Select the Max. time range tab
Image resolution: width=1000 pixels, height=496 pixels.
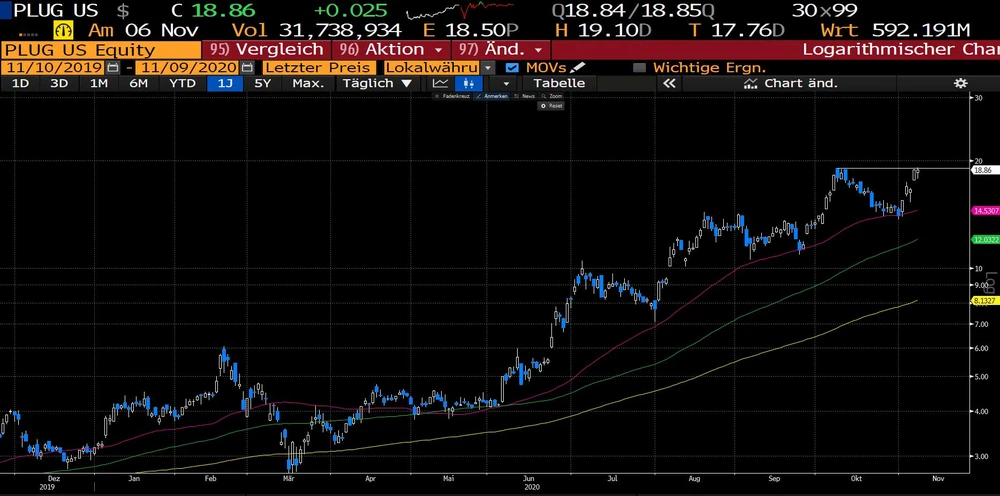pos(308,84)
